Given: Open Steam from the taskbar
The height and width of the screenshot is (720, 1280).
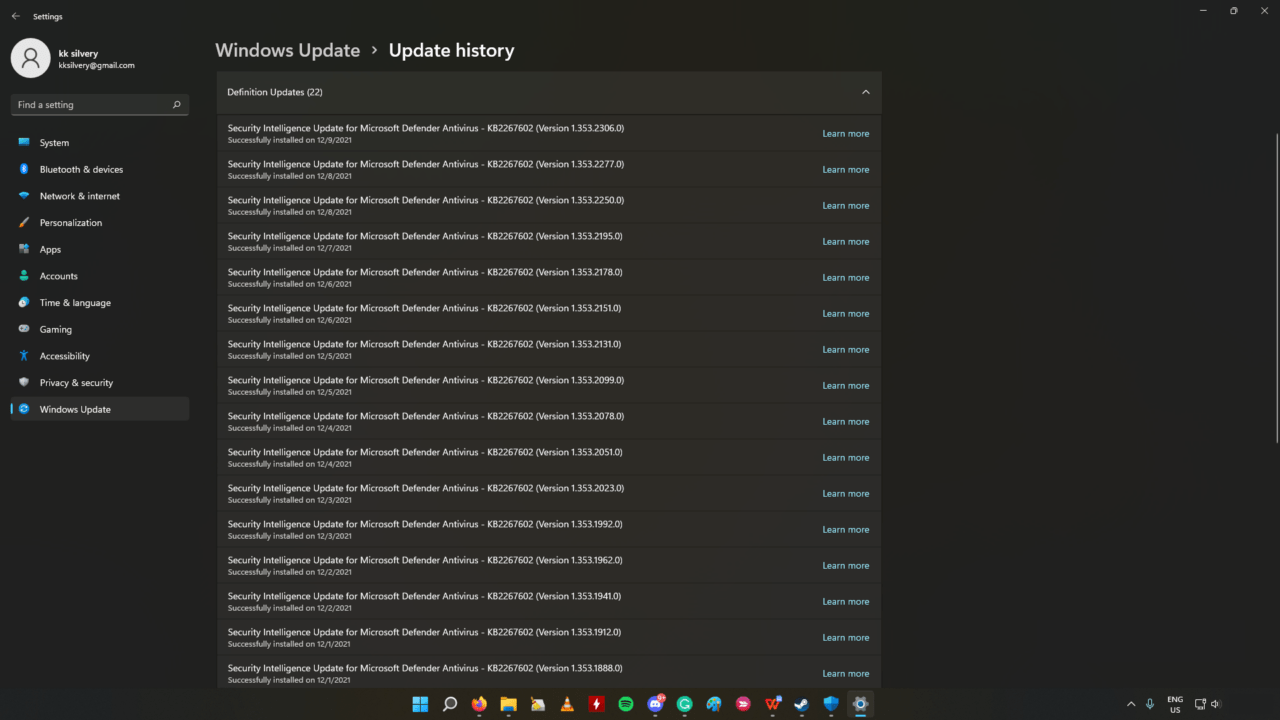Looking at the screenshot, I should tap(801, 704).
